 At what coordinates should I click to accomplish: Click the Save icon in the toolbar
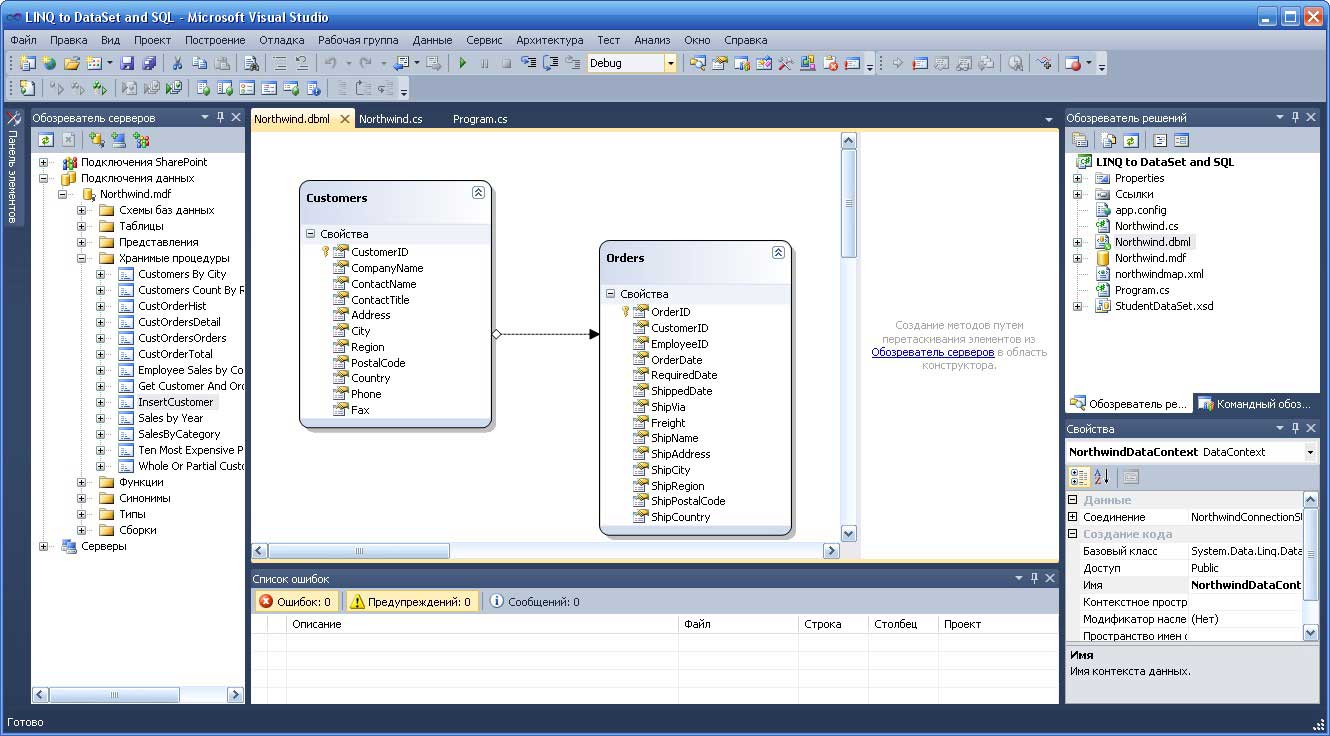(x=127, y=63)
